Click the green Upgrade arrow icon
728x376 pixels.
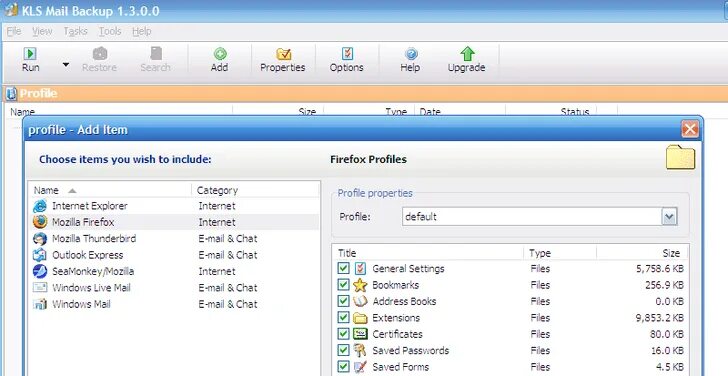pyautogui.click(x=467, y=54)
